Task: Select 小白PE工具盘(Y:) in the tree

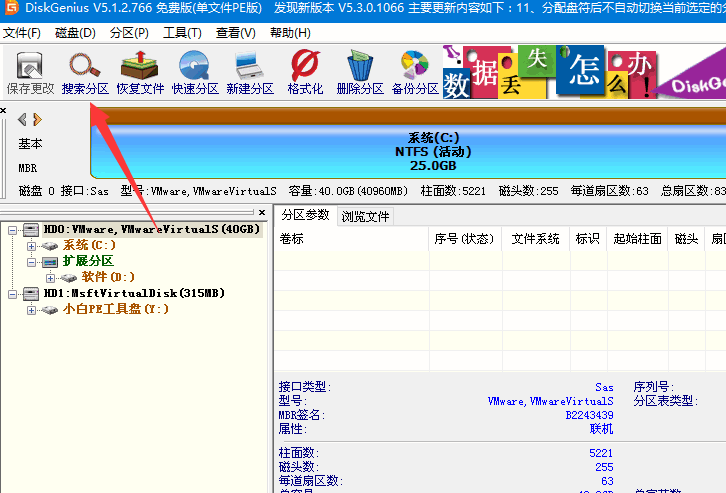Action: tap(116, 309)
